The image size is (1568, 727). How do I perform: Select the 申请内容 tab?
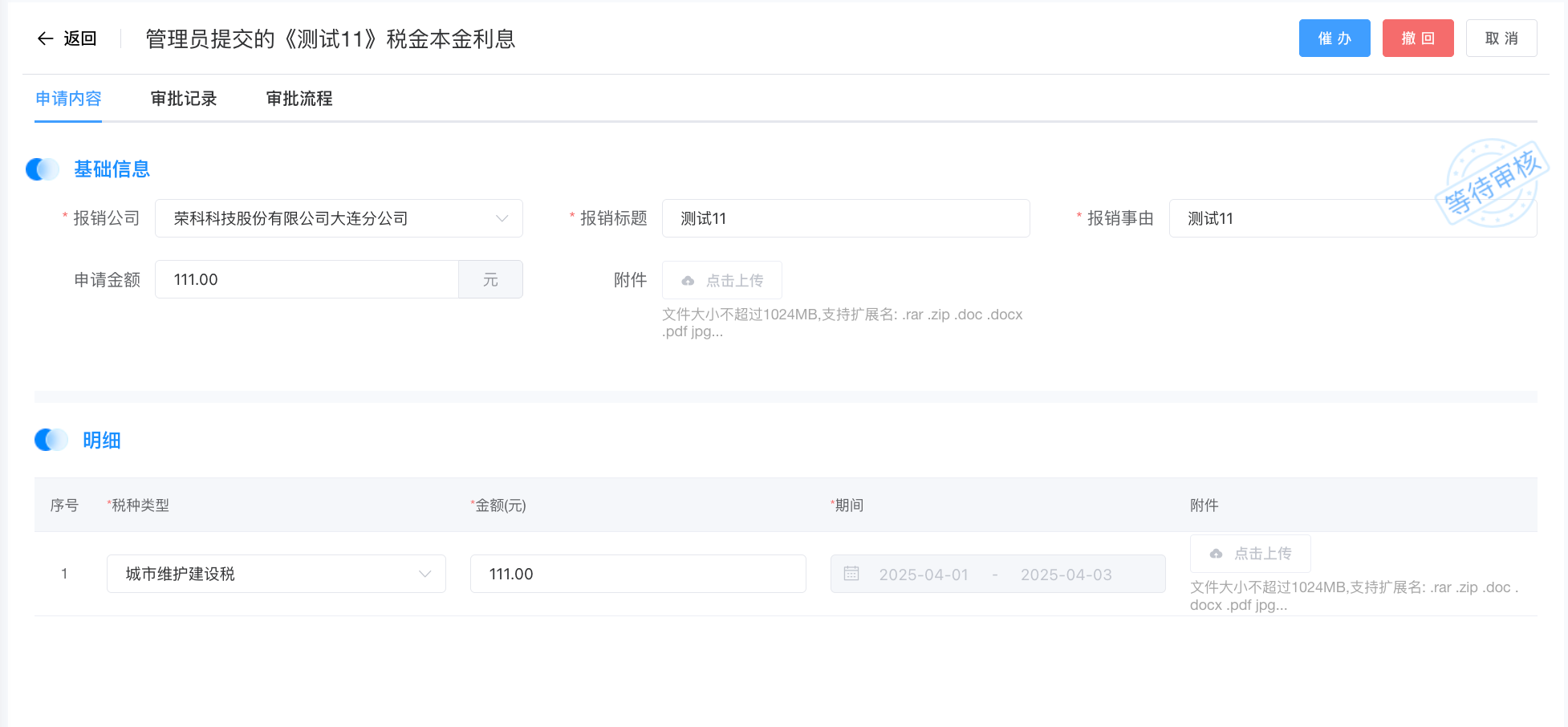[68, 99]
